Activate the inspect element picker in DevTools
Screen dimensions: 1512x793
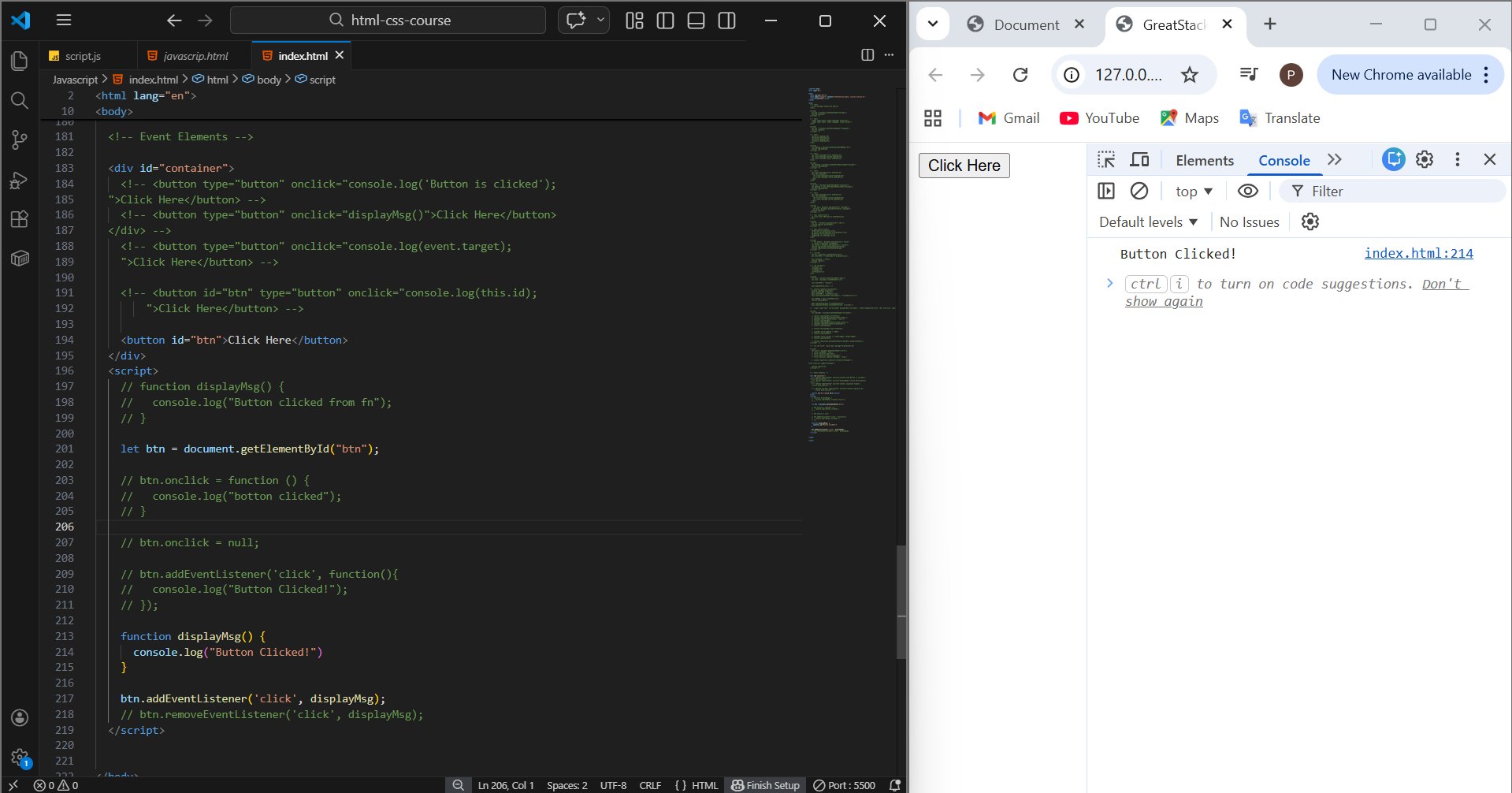click(1106, 160)
